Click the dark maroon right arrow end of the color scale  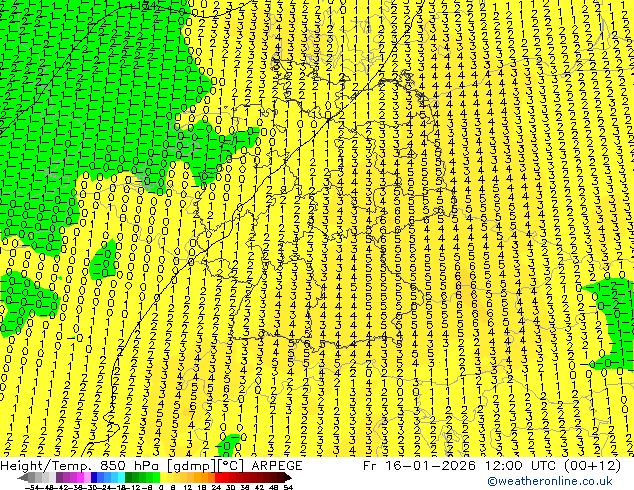287,477
